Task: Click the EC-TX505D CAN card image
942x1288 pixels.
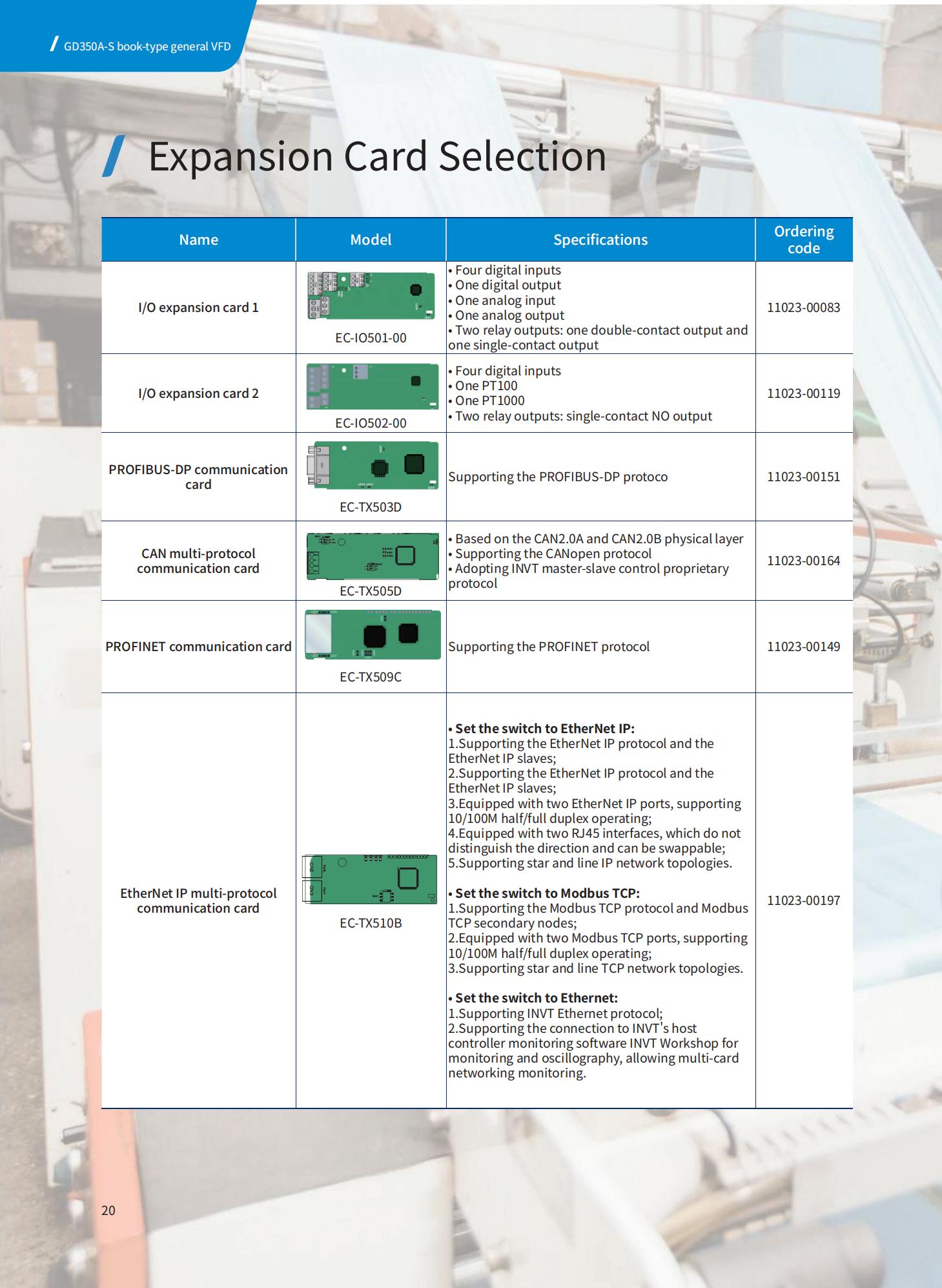Action: [372, 556]
